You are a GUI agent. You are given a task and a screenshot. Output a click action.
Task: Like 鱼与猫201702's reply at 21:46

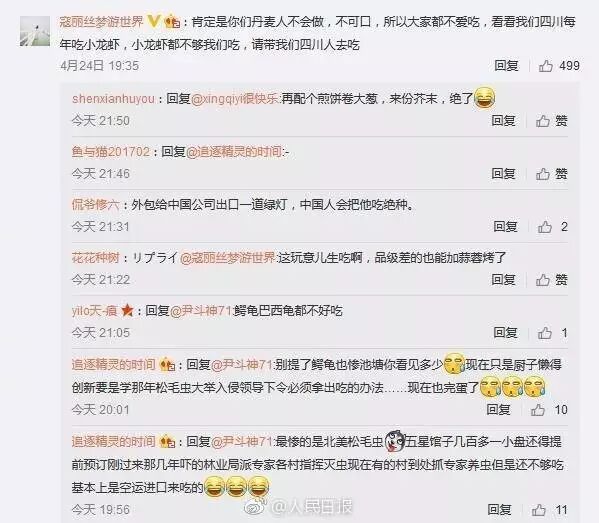542,174
